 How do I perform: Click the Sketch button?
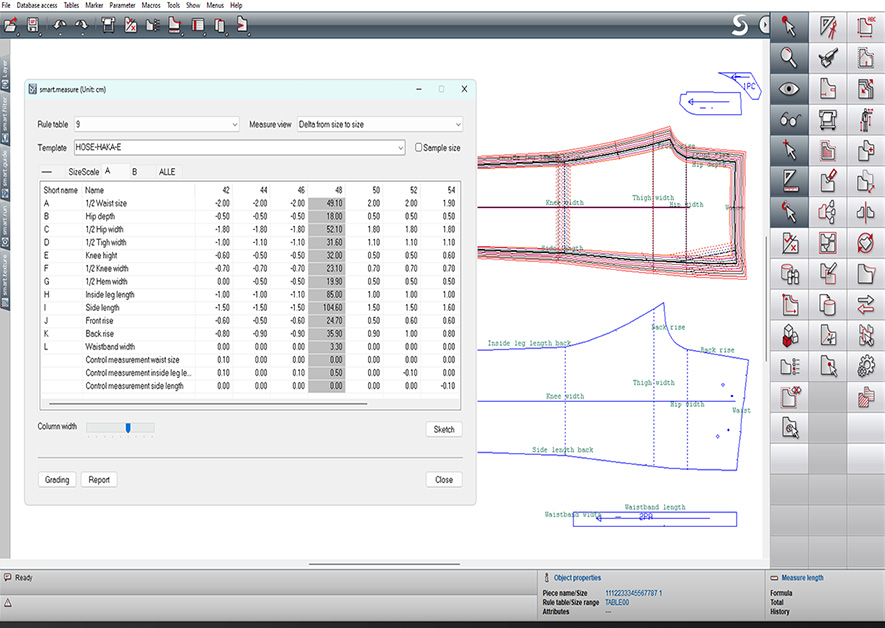click(443, 429)
